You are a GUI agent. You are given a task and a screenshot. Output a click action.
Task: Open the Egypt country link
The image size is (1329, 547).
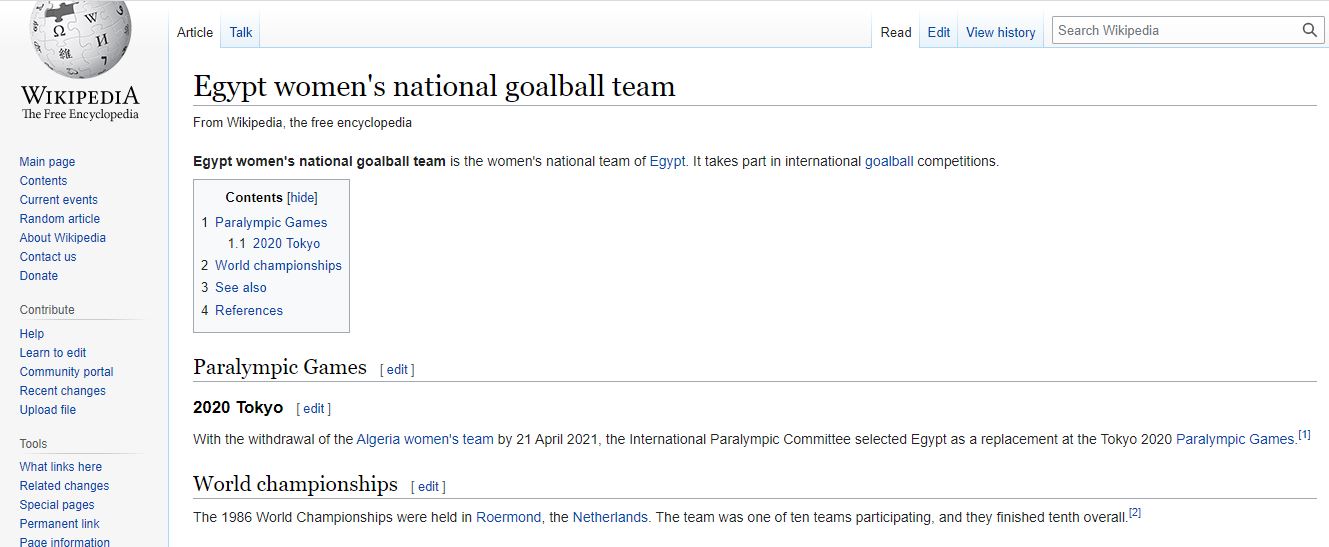pyautogui.click(x=667, y=161)
